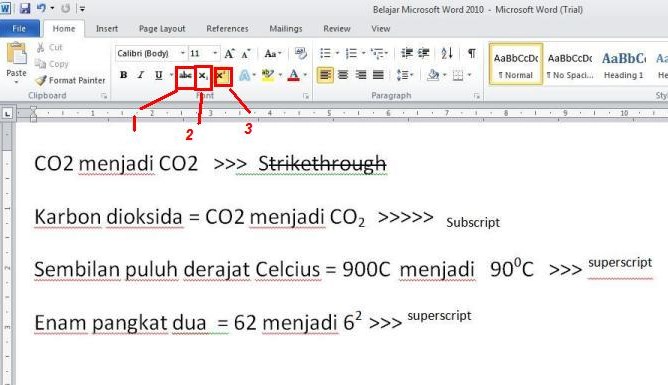Open the font size 11 dropdown
The width and height of the screenshot is (668, 385).
[x=215, y=53]
